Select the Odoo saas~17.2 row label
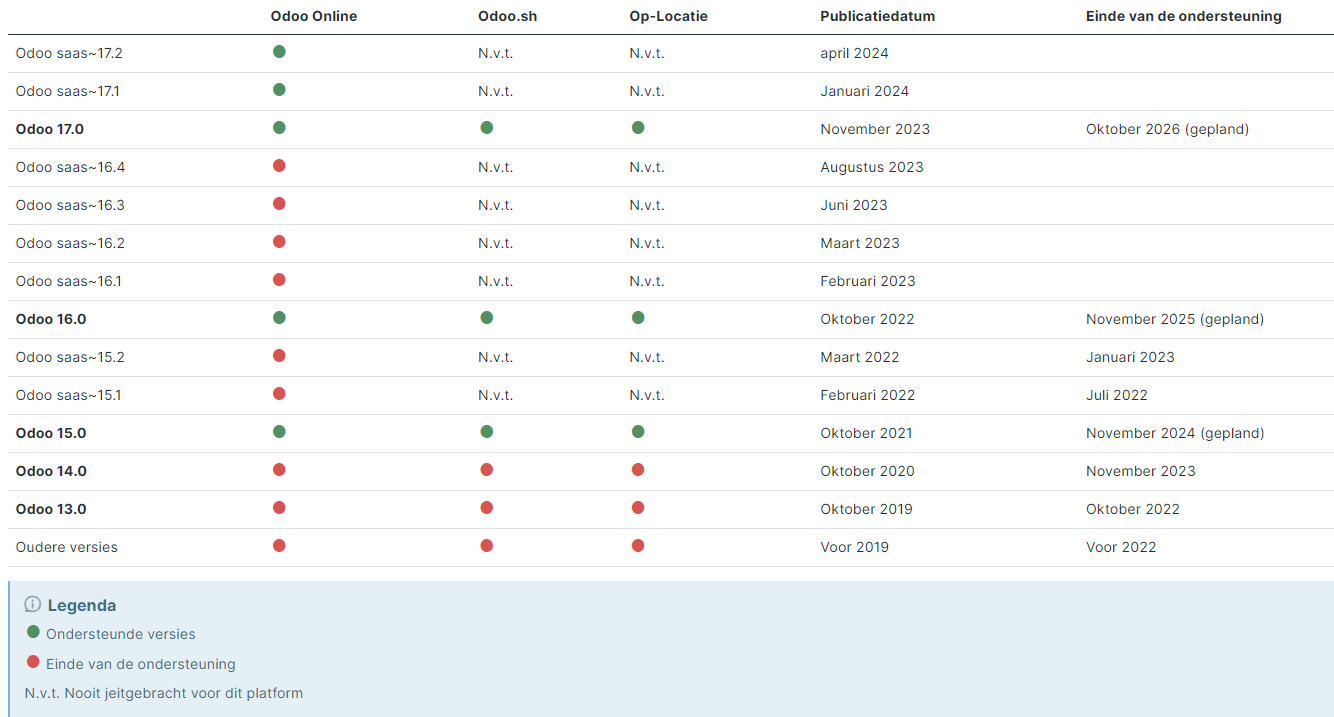This screenshot has width=1334, height=717. (69, 53)
